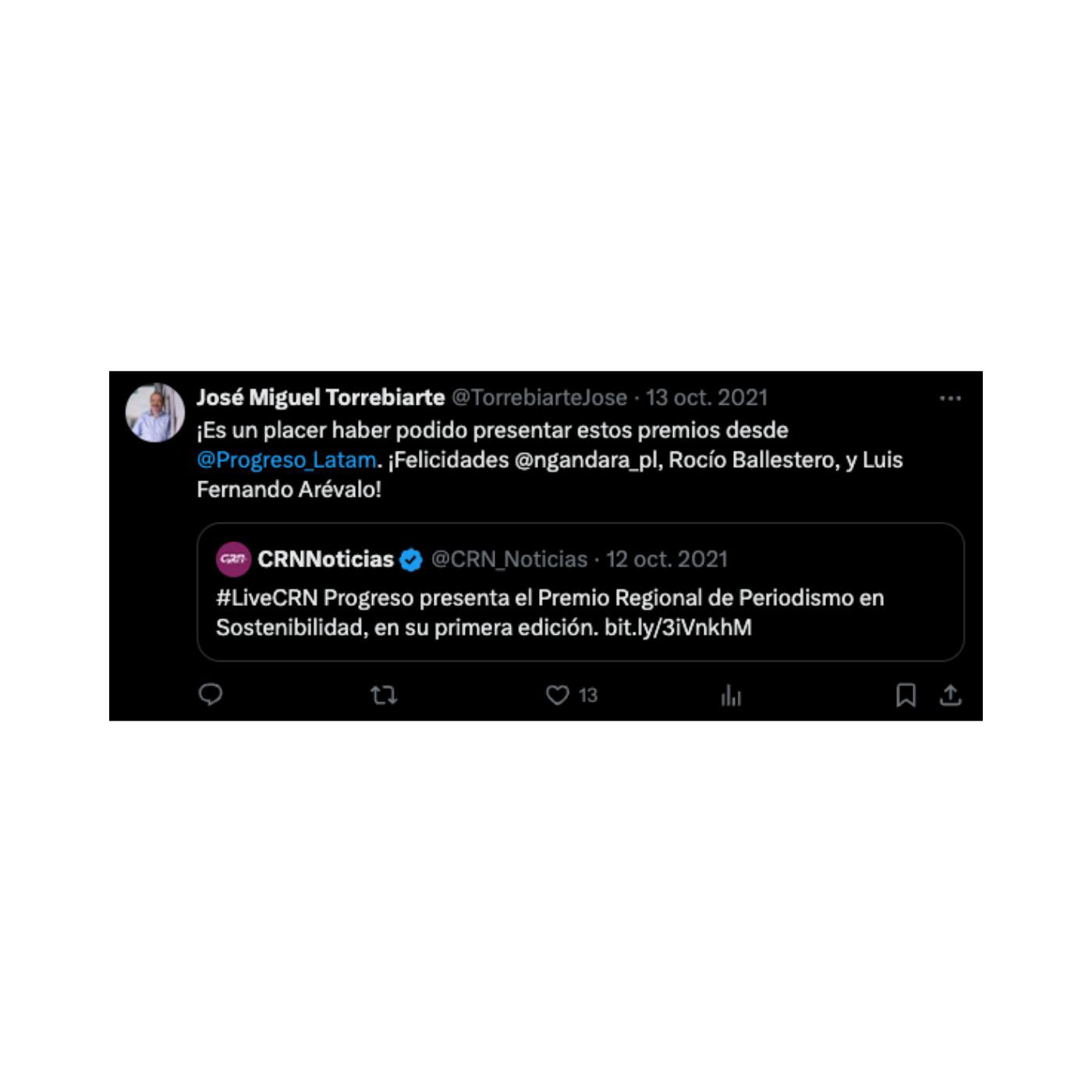Open the @Progreso_Latam mention link
The image size is (1092, 1092).
pos(286,460)
